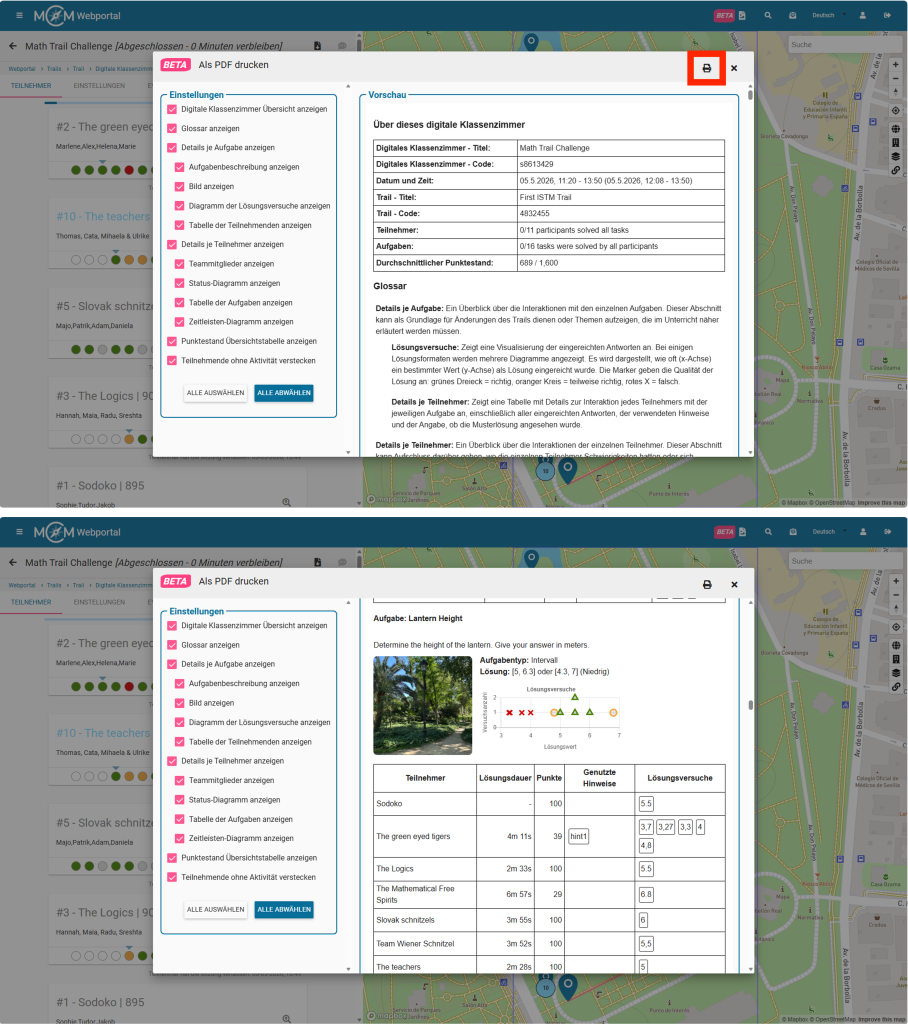Click the logout icon in the lower header

point(888,532)
